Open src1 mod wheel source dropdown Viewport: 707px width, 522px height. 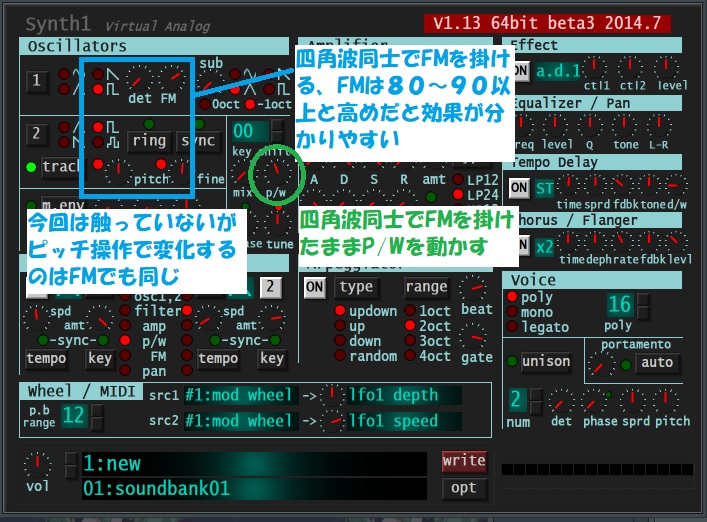[240, 395]
